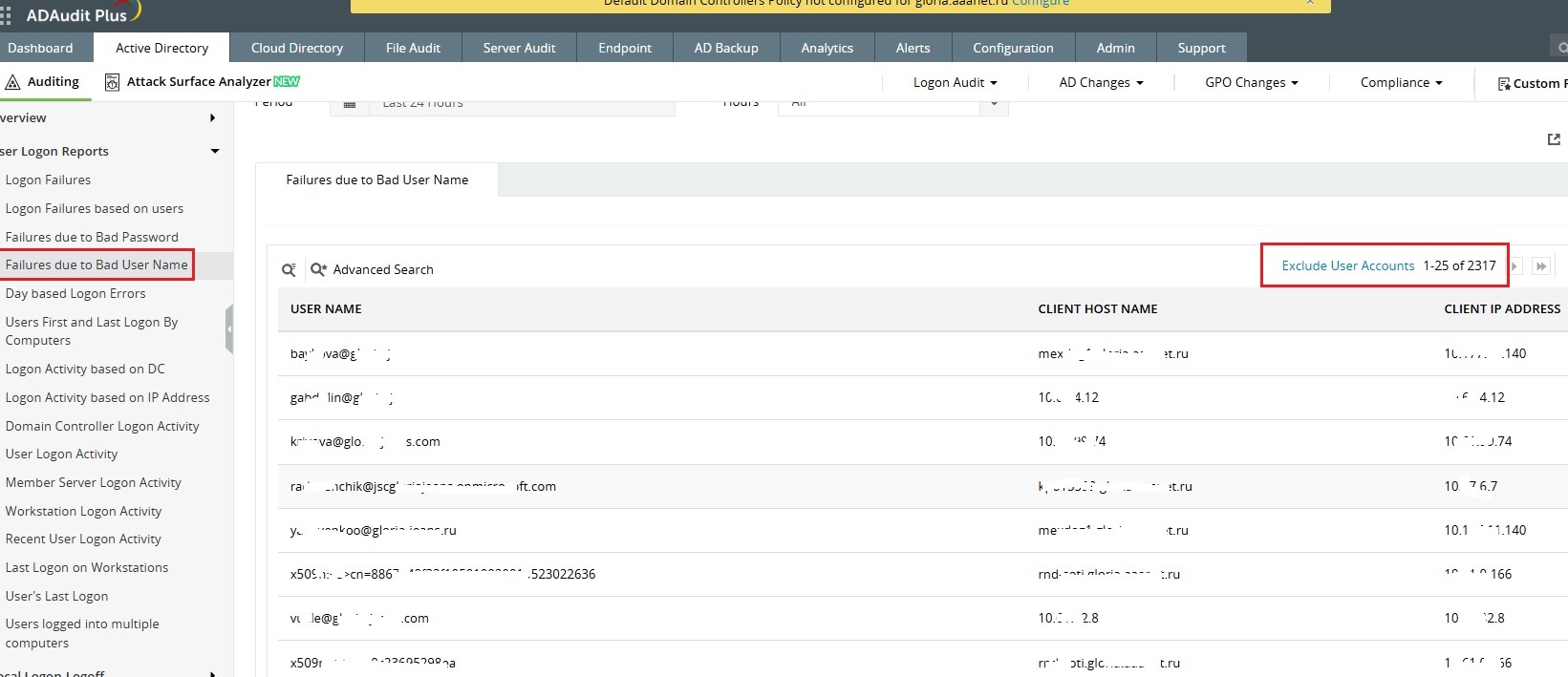
Task: Sort by the USER NAME column header
Action: (x=326, y=308)
